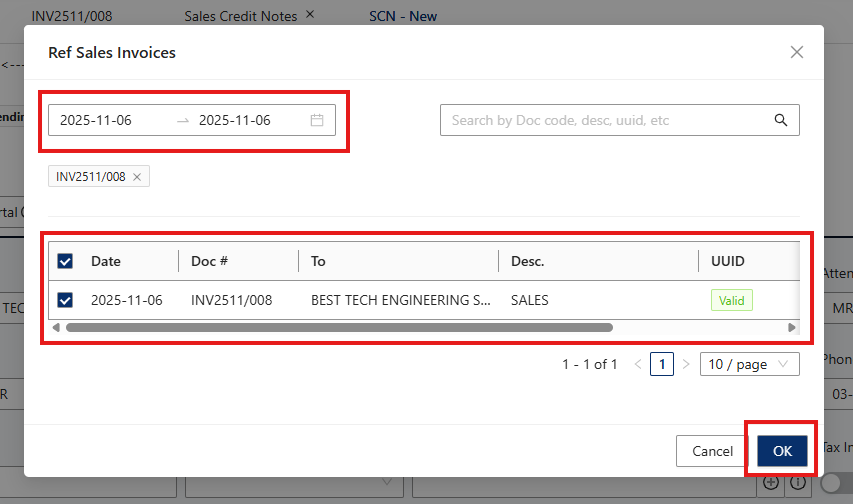Switch to the SCN - New tab

point(402,16)
